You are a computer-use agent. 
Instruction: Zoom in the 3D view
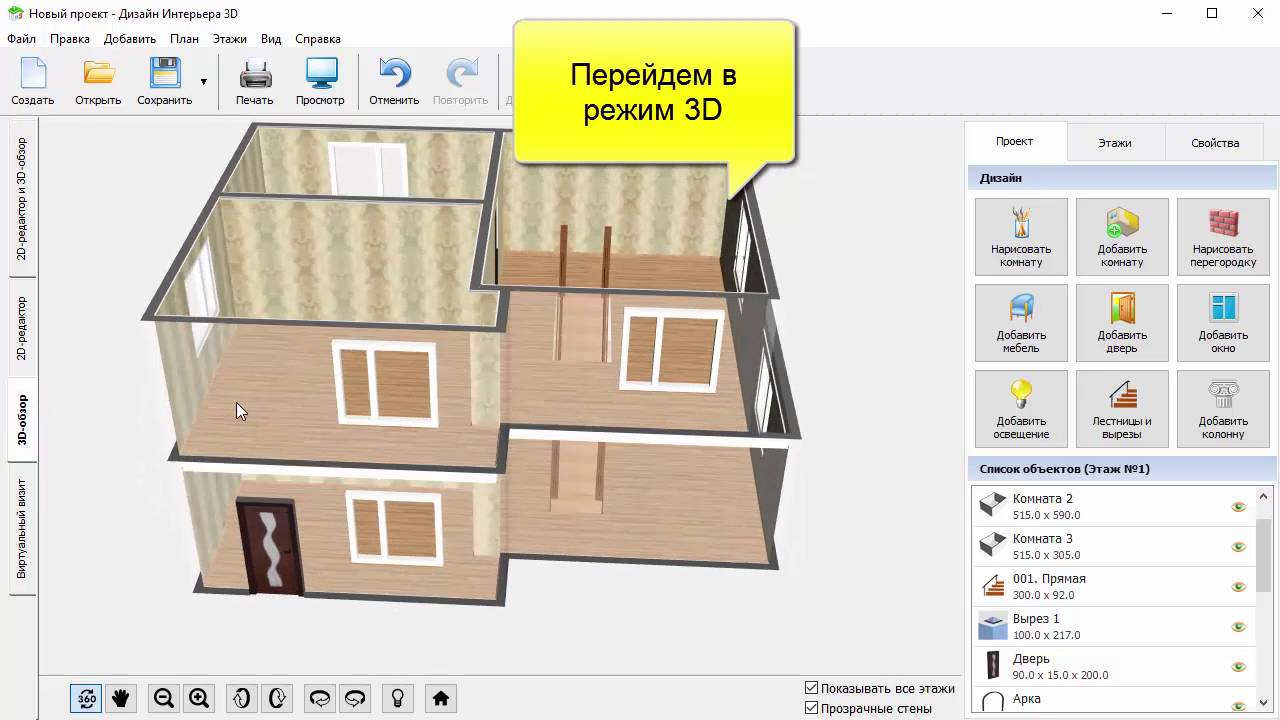coord(199,698)
